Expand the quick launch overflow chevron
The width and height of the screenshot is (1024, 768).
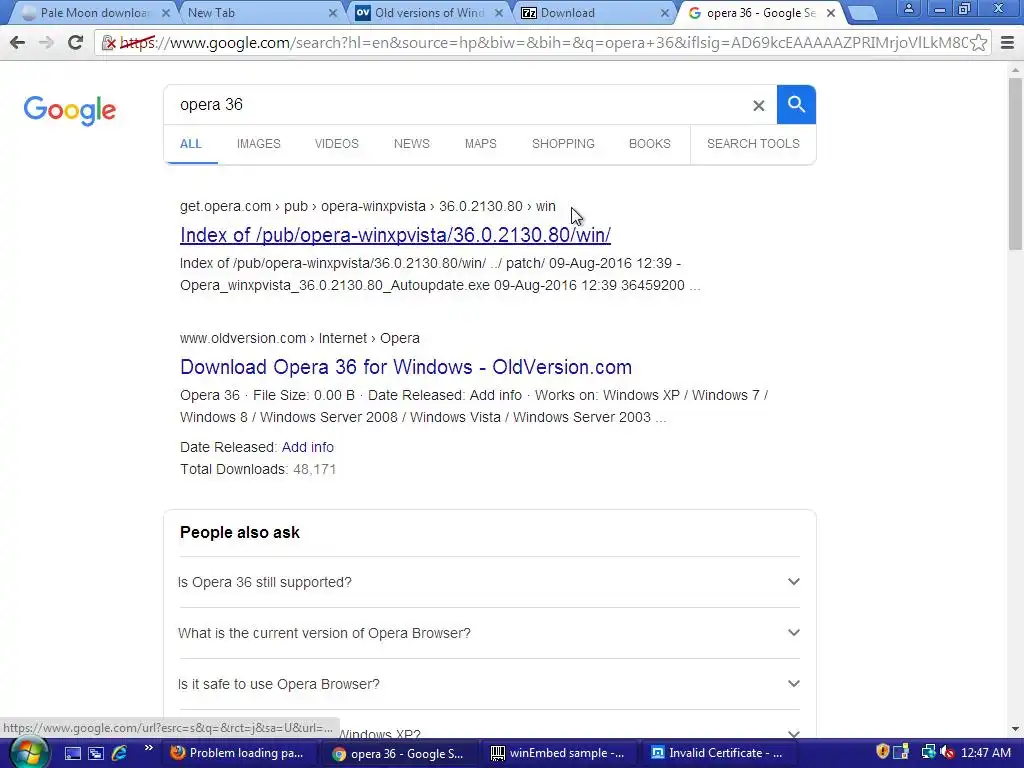148,748
